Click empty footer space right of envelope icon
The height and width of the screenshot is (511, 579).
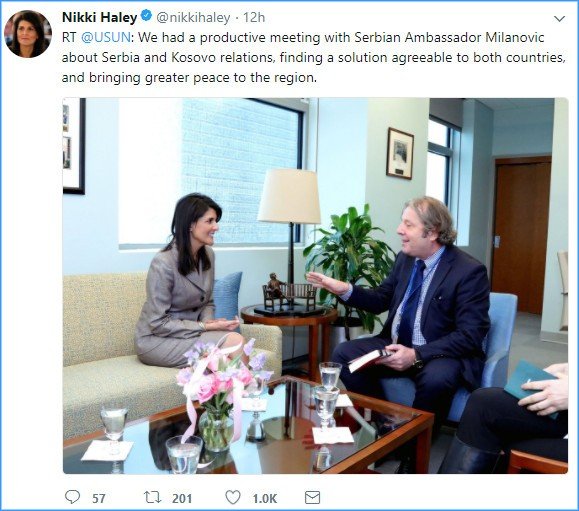pyautogui.click(x=443, y=497)
